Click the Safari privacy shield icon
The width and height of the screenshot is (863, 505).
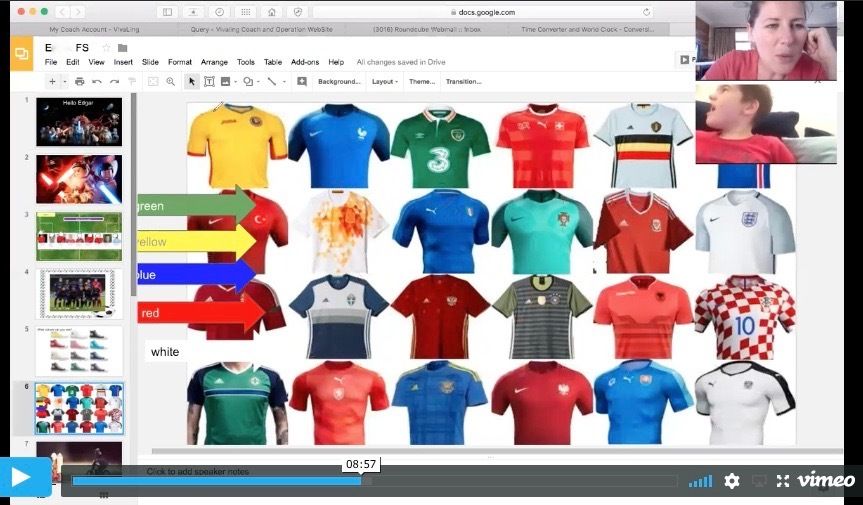click(x=298, y=12)
